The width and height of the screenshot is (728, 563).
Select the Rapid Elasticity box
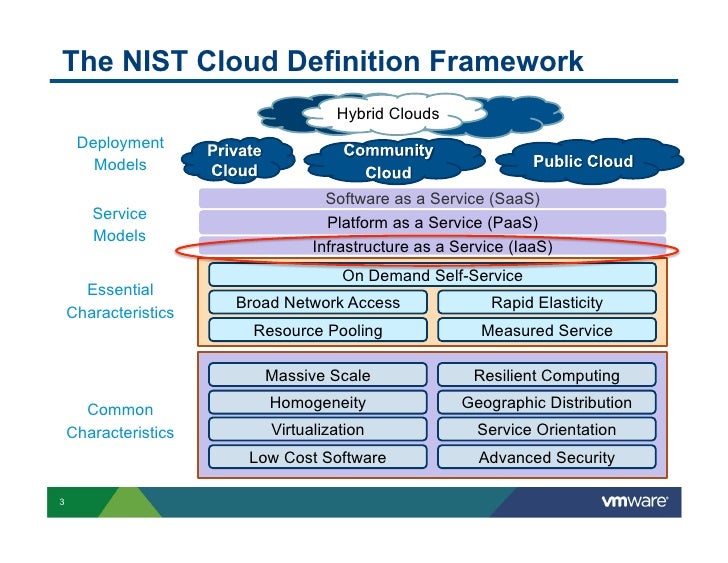(547, 302)
